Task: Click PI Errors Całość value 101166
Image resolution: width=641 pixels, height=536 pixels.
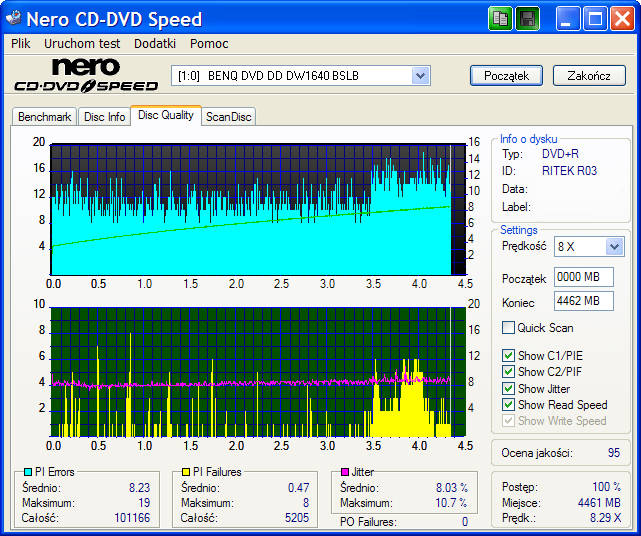Action: click(x=132, y=518)
